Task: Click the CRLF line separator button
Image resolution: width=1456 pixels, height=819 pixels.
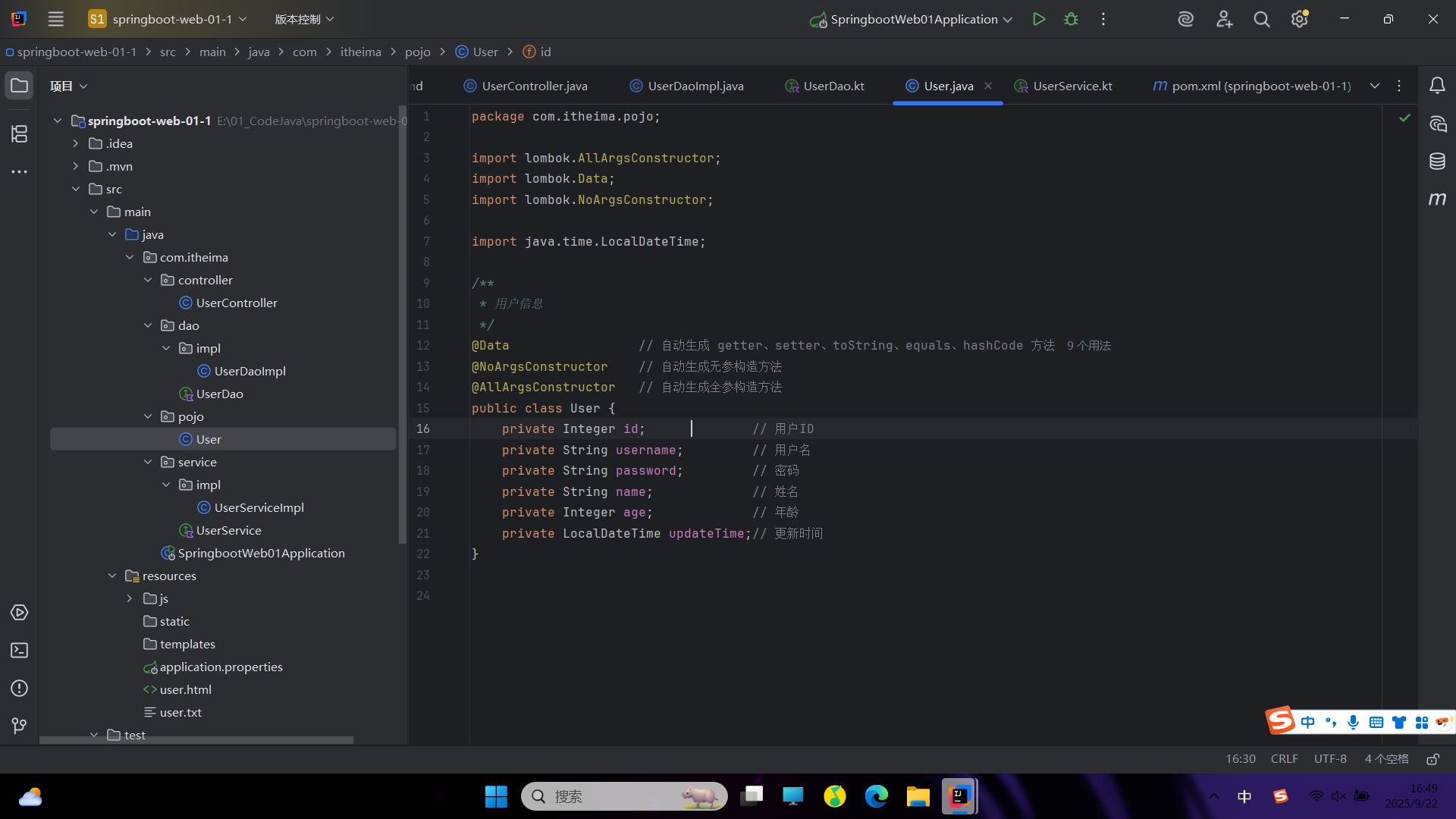Action: (1284, 759)
